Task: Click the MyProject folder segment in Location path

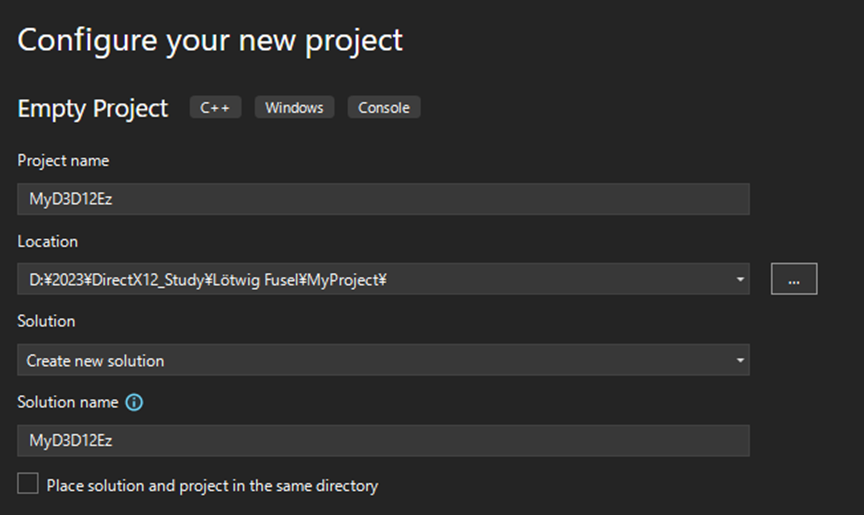Action: (346, 280)
